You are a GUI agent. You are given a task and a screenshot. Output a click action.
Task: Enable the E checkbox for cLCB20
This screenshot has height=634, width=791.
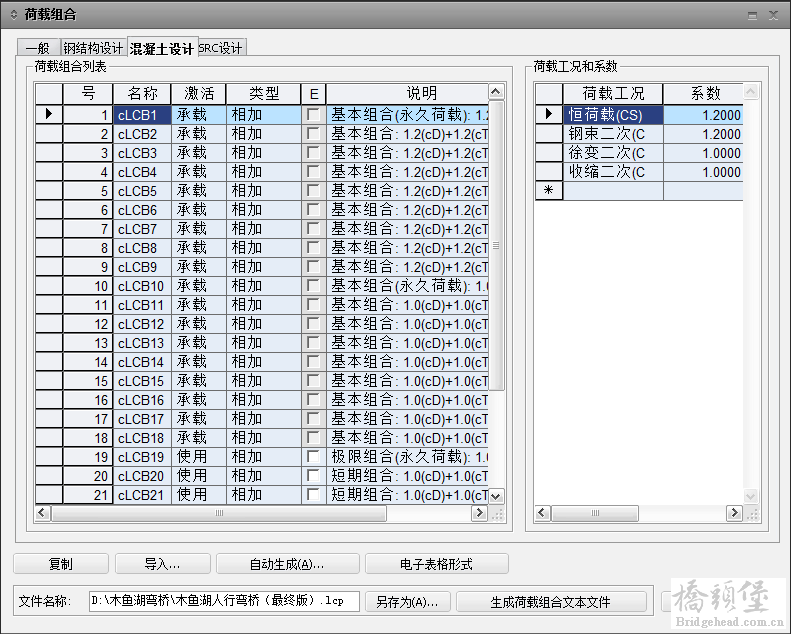click(313, 475)
